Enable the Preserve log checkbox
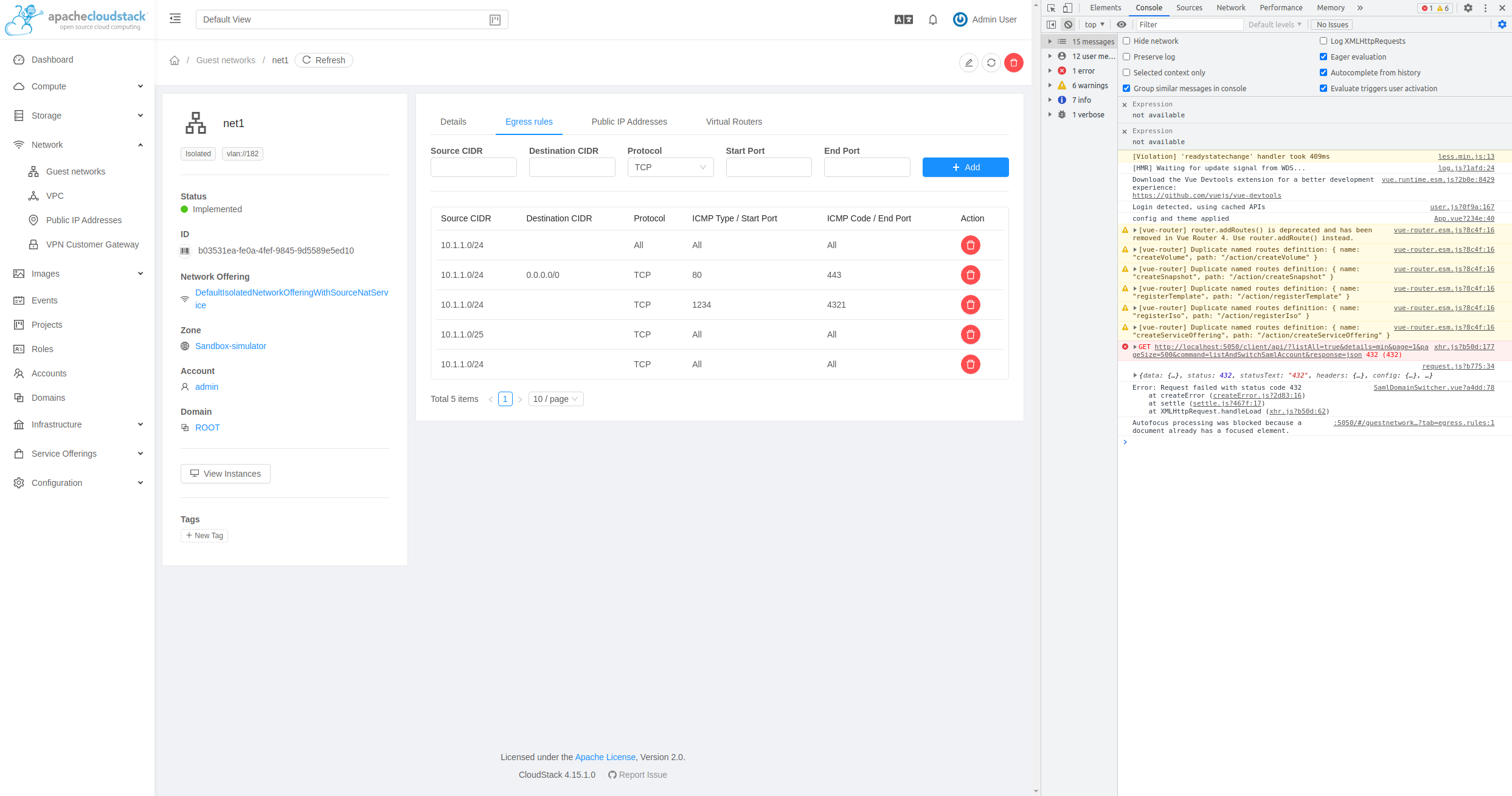This screenshot has height=796, width=1512. 1126,57
